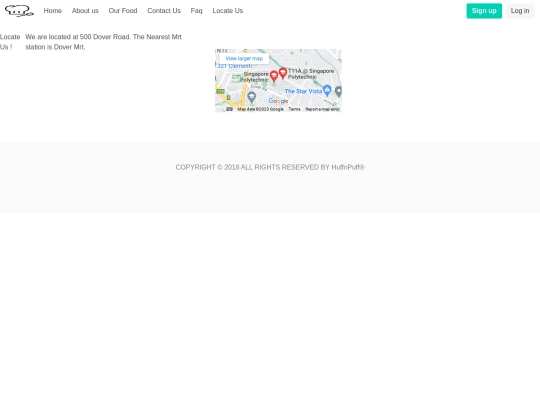Click The Star Vista blue marker
This screenshot has height=405, width=540.
click(327, 91)
